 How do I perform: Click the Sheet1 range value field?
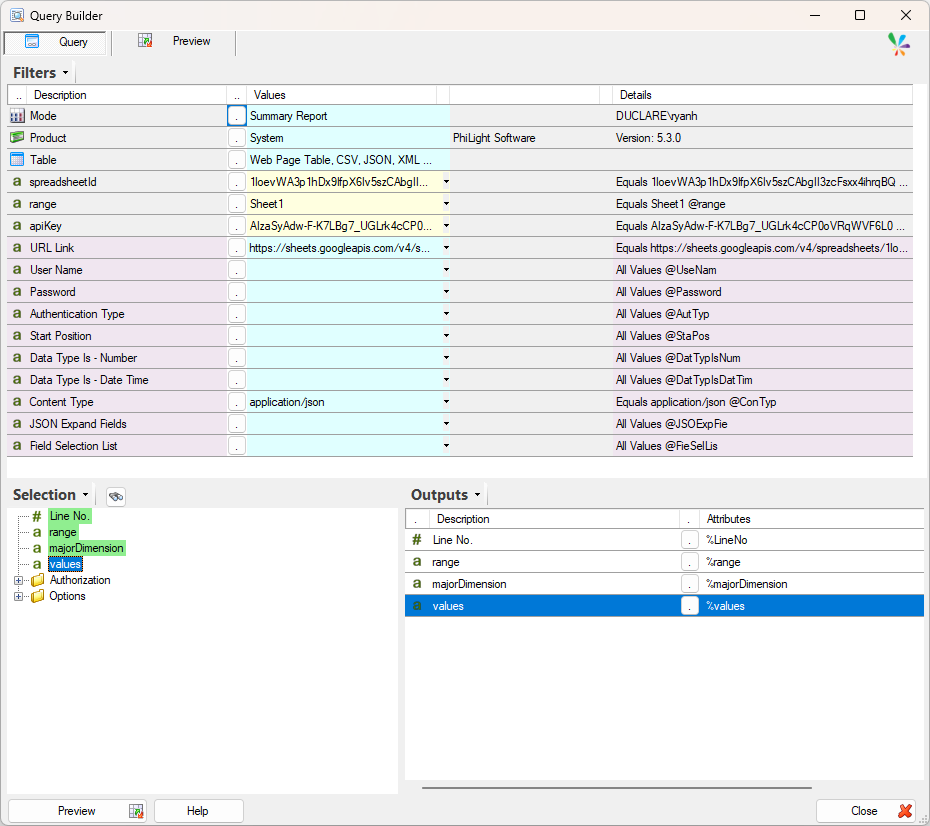pos(344,204)
